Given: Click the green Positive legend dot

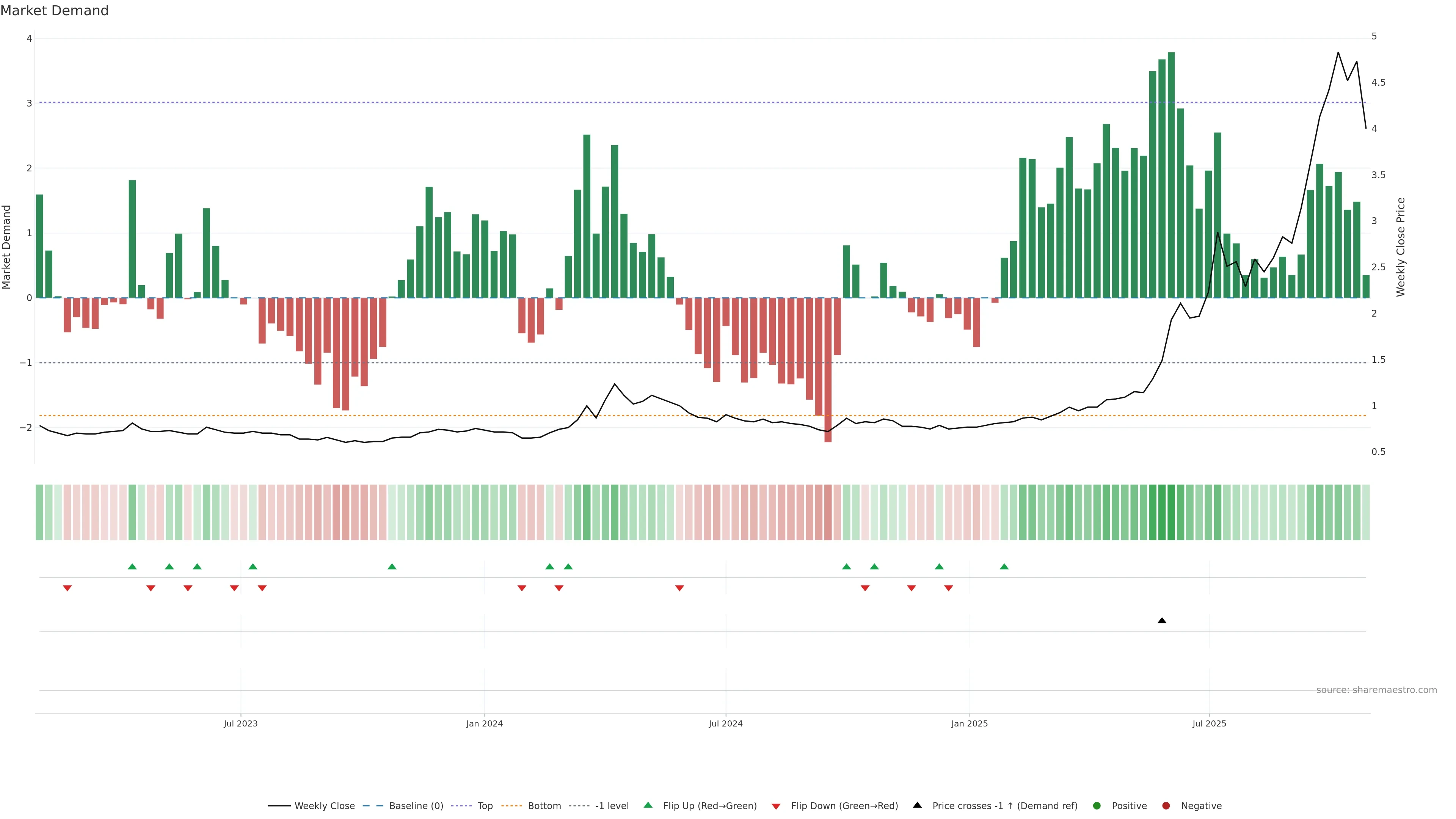Looking at the screenshot, I should pyautogui.click(x=1097, y=805).
